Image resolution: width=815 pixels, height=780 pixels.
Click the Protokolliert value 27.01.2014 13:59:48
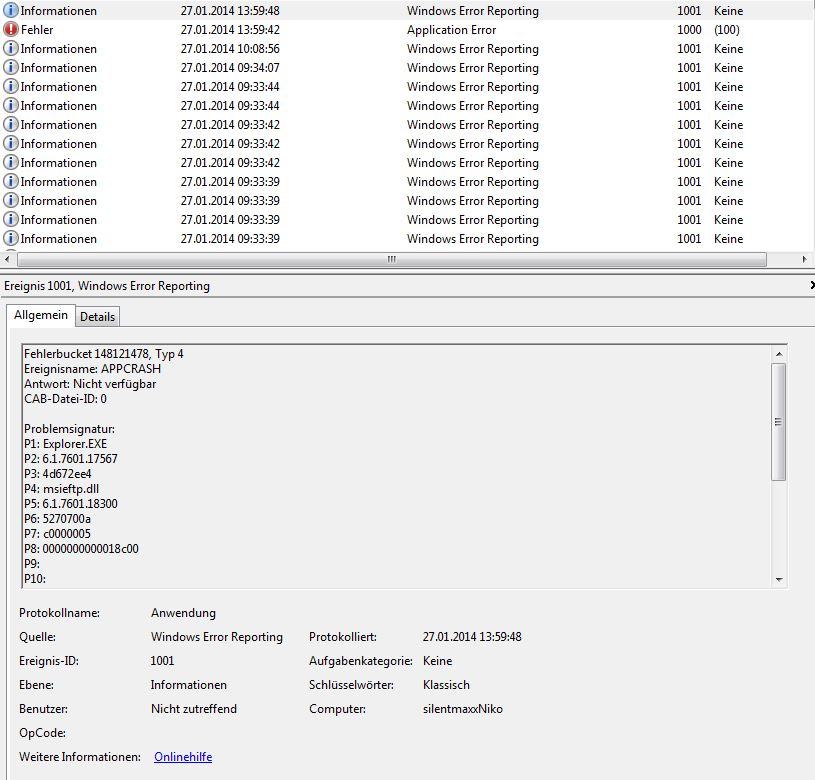point(472,637)
